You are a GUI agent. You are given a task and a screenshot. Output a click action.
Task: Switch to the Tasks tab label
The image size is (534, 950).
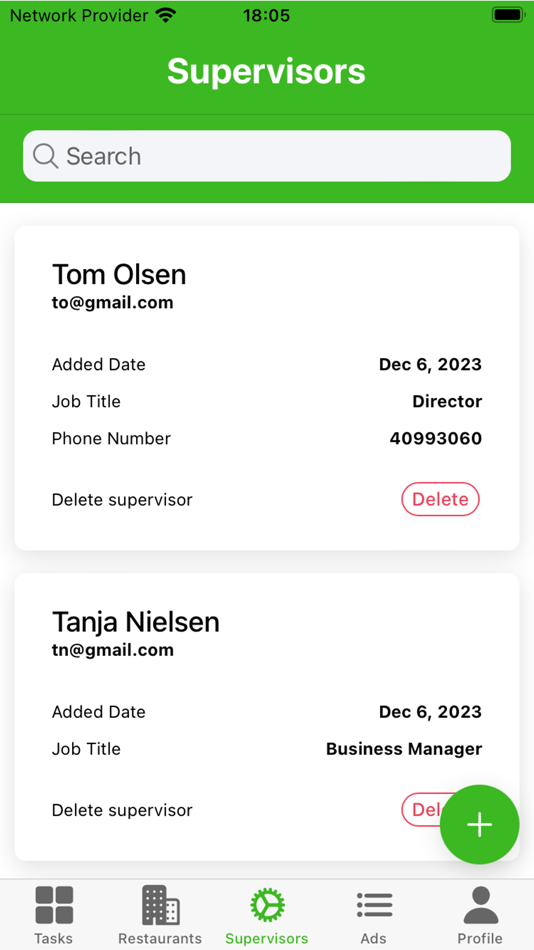pyautogui.click(x=53, y=938)
